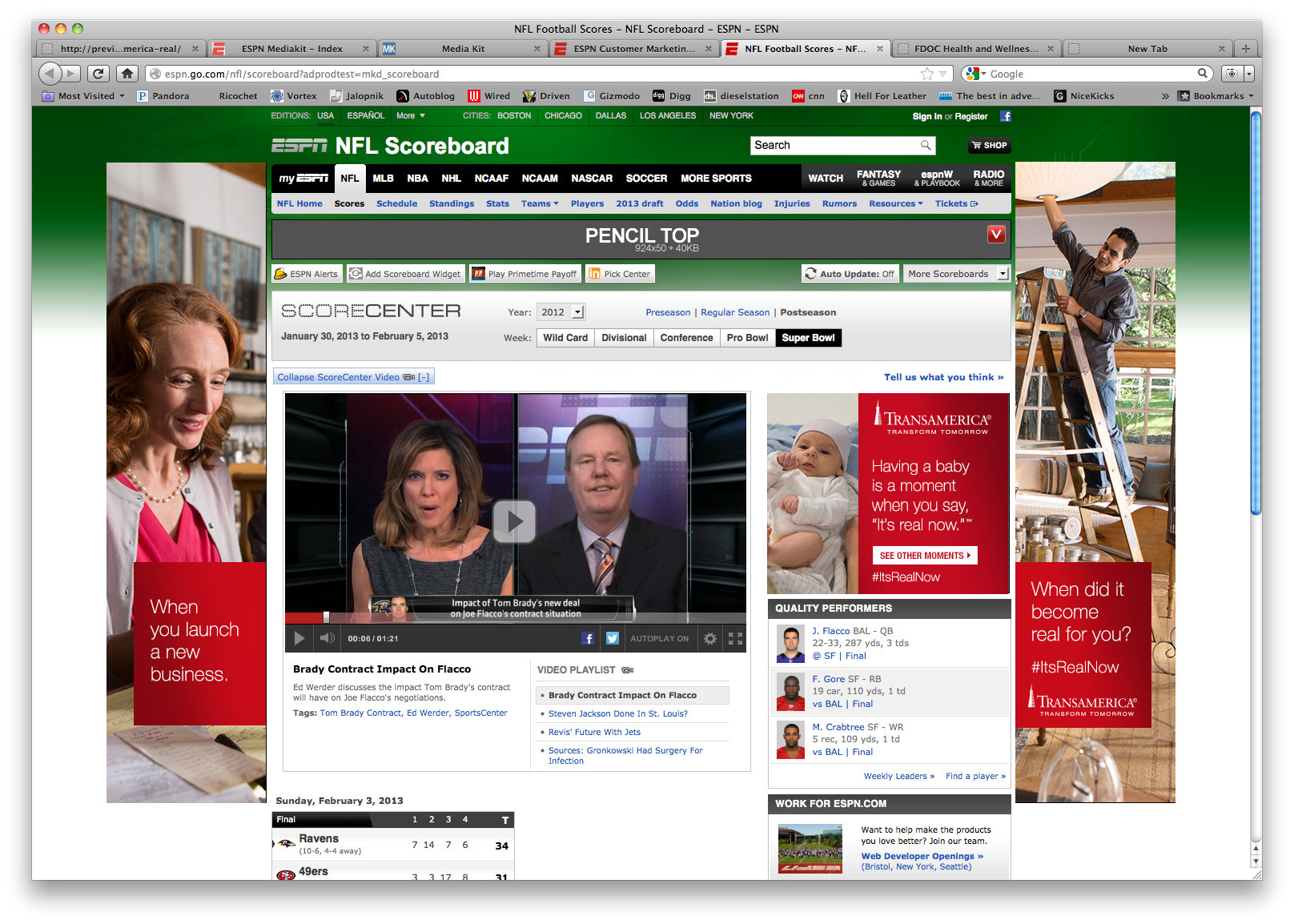This screenshot has height=924, width=1294.
Task: Open new tab with plus button
Action: (x=1245, y=48)
